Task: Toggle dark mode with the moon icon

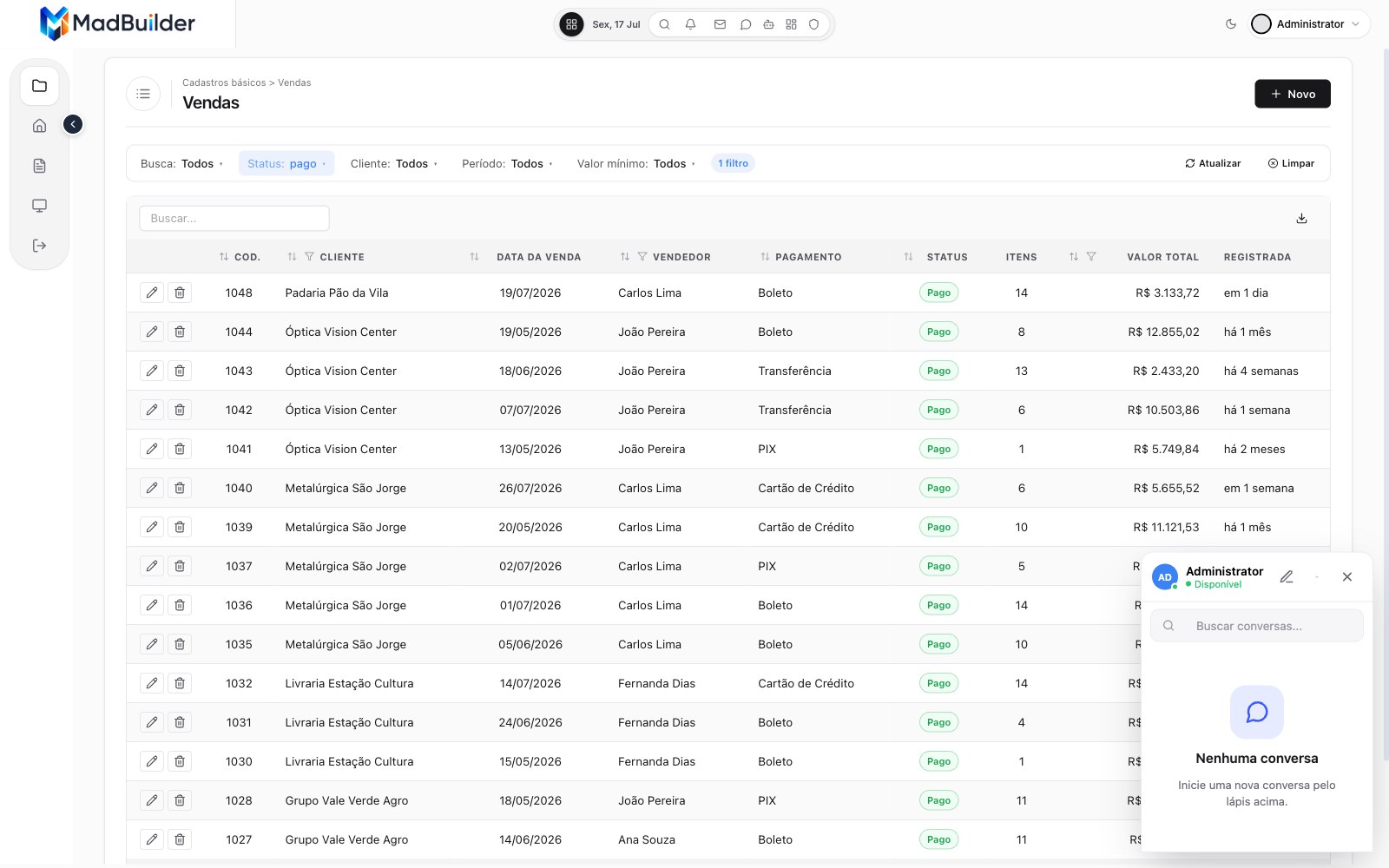Action: click(x=1230, y=24)
